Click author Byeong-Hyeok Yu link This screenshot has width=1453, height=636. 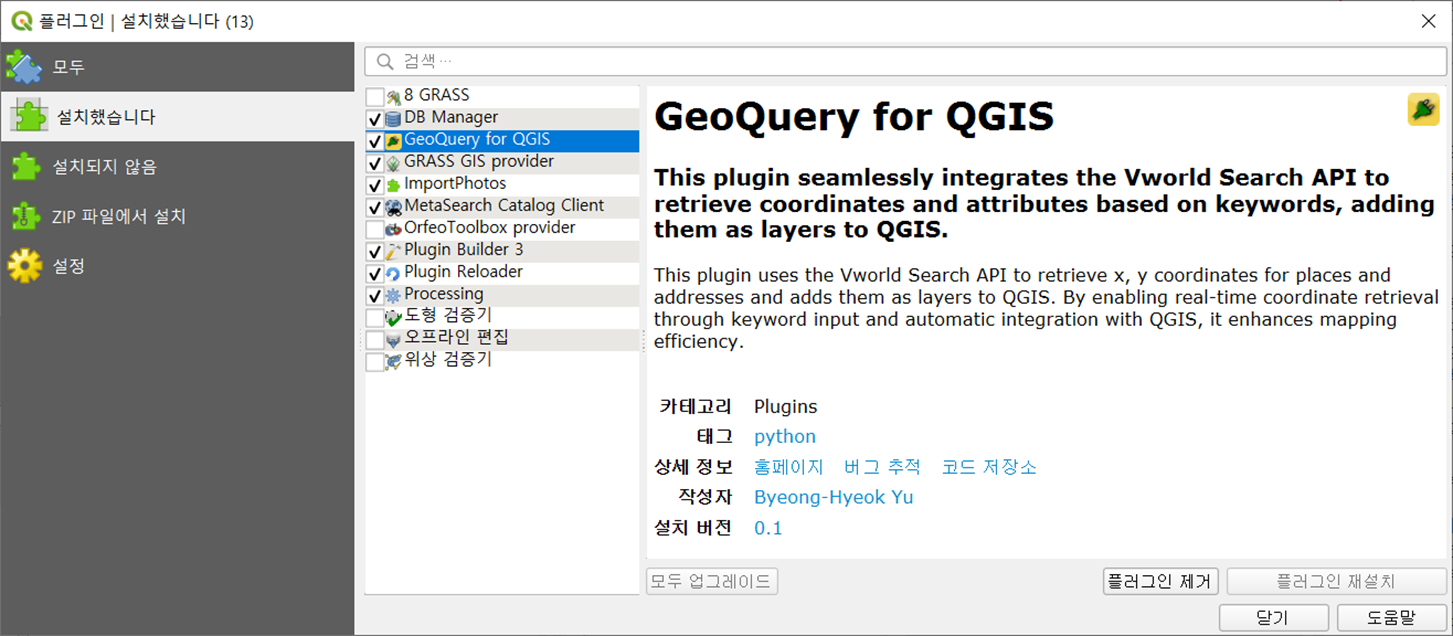pos(833,497)
